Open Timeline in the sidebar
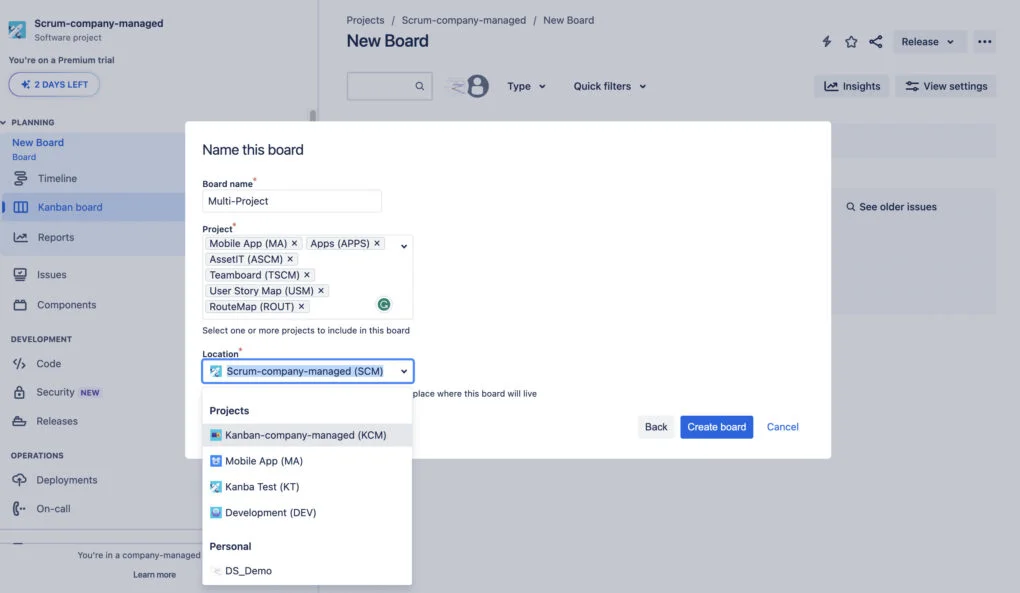Image resolution: width=1020 pixels, height=593 pixels. coord(57,178)
